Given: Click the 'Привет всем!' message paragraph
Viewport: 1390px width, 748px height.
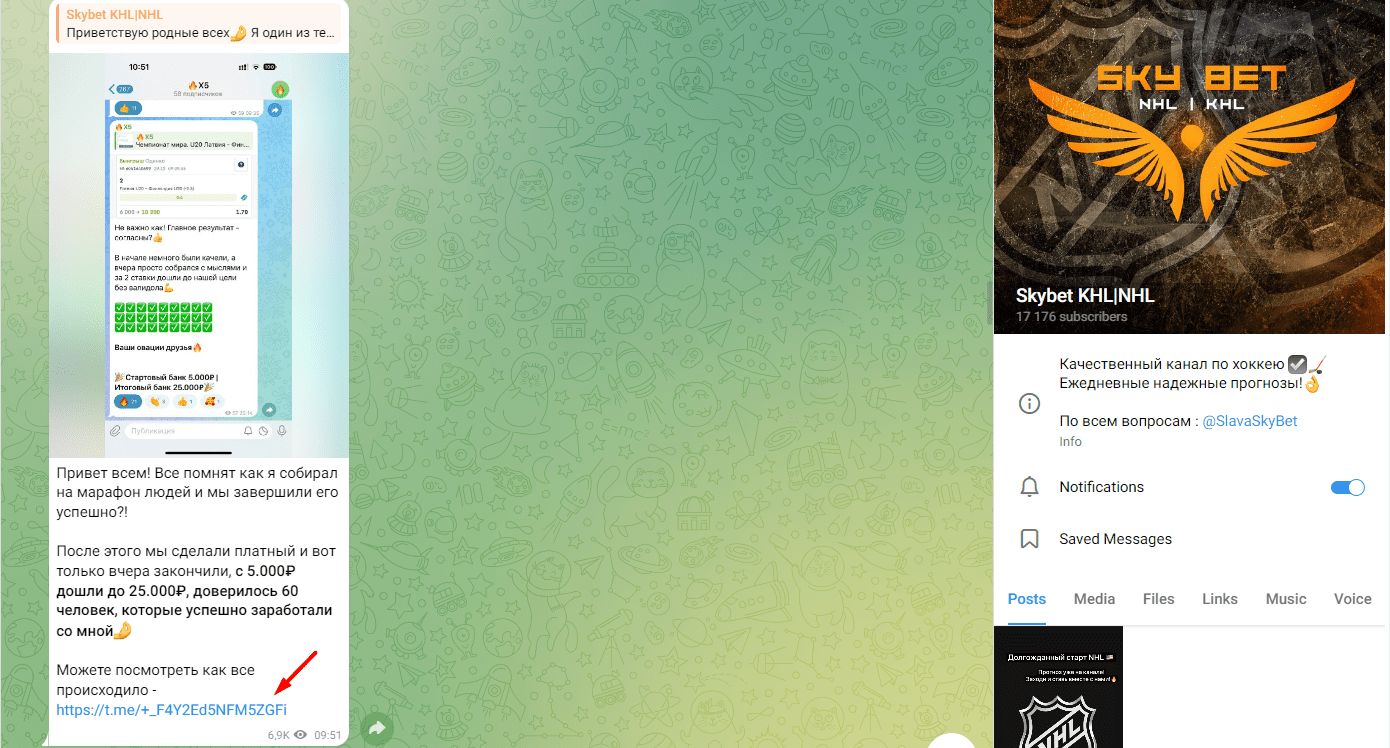Looking at the screenshot, I should (x=197, y=492).
